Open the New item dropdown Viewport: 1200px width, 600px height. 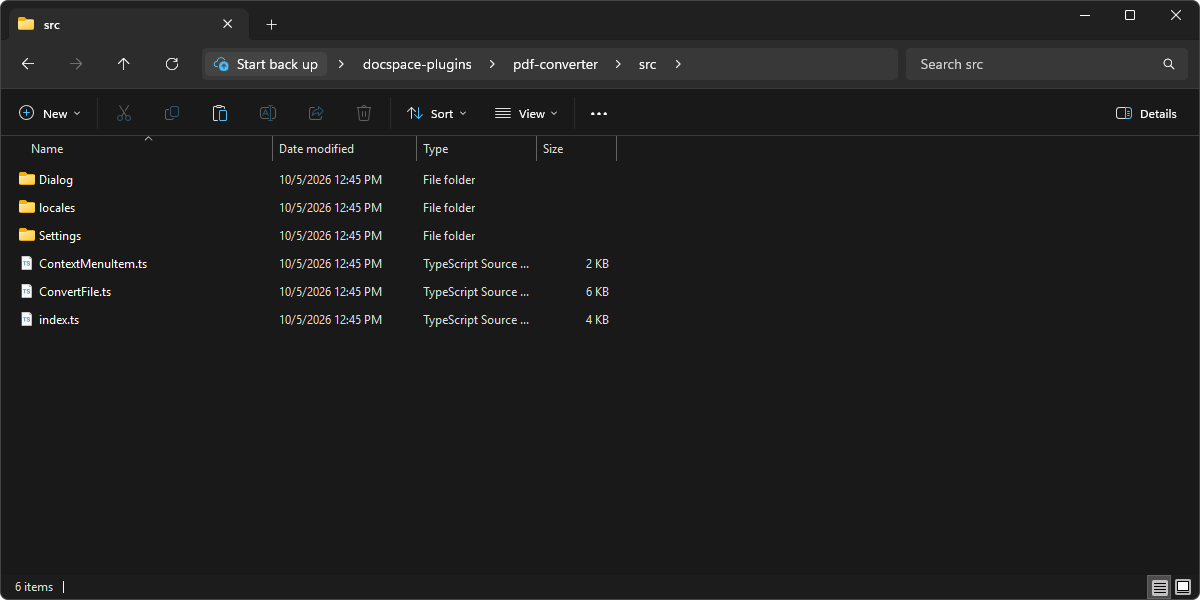(50, 113)
